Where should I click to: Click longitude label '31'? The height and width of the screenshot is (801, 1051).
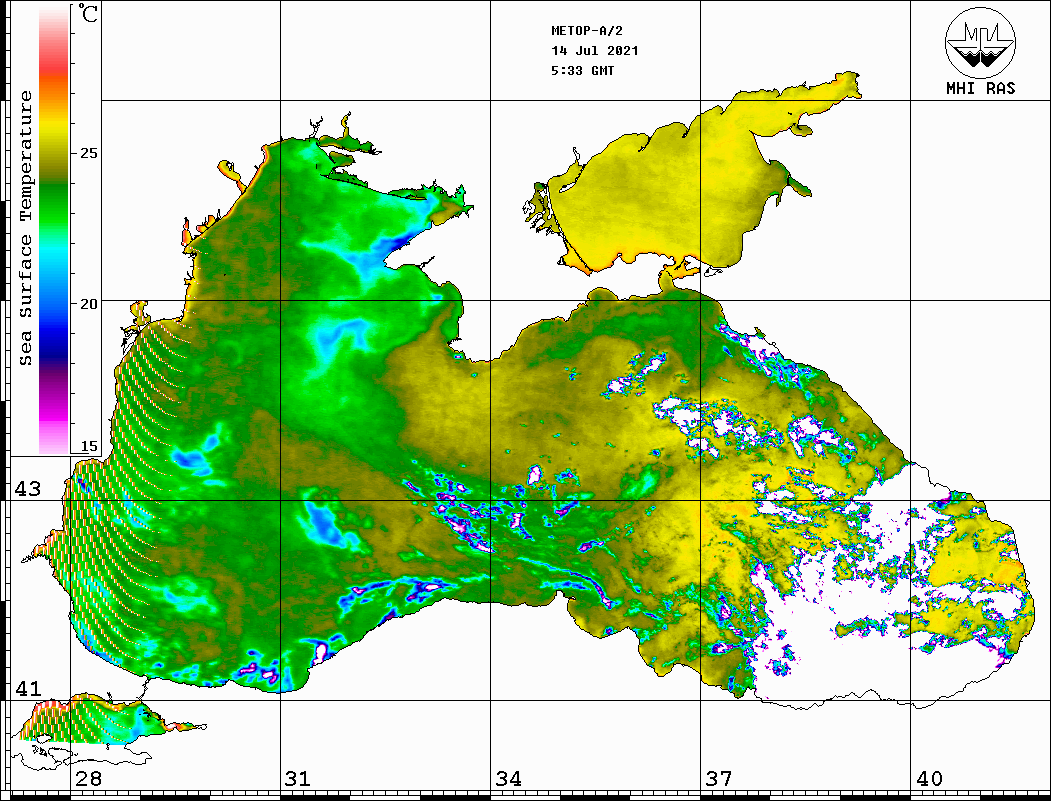tap(298, 778)
